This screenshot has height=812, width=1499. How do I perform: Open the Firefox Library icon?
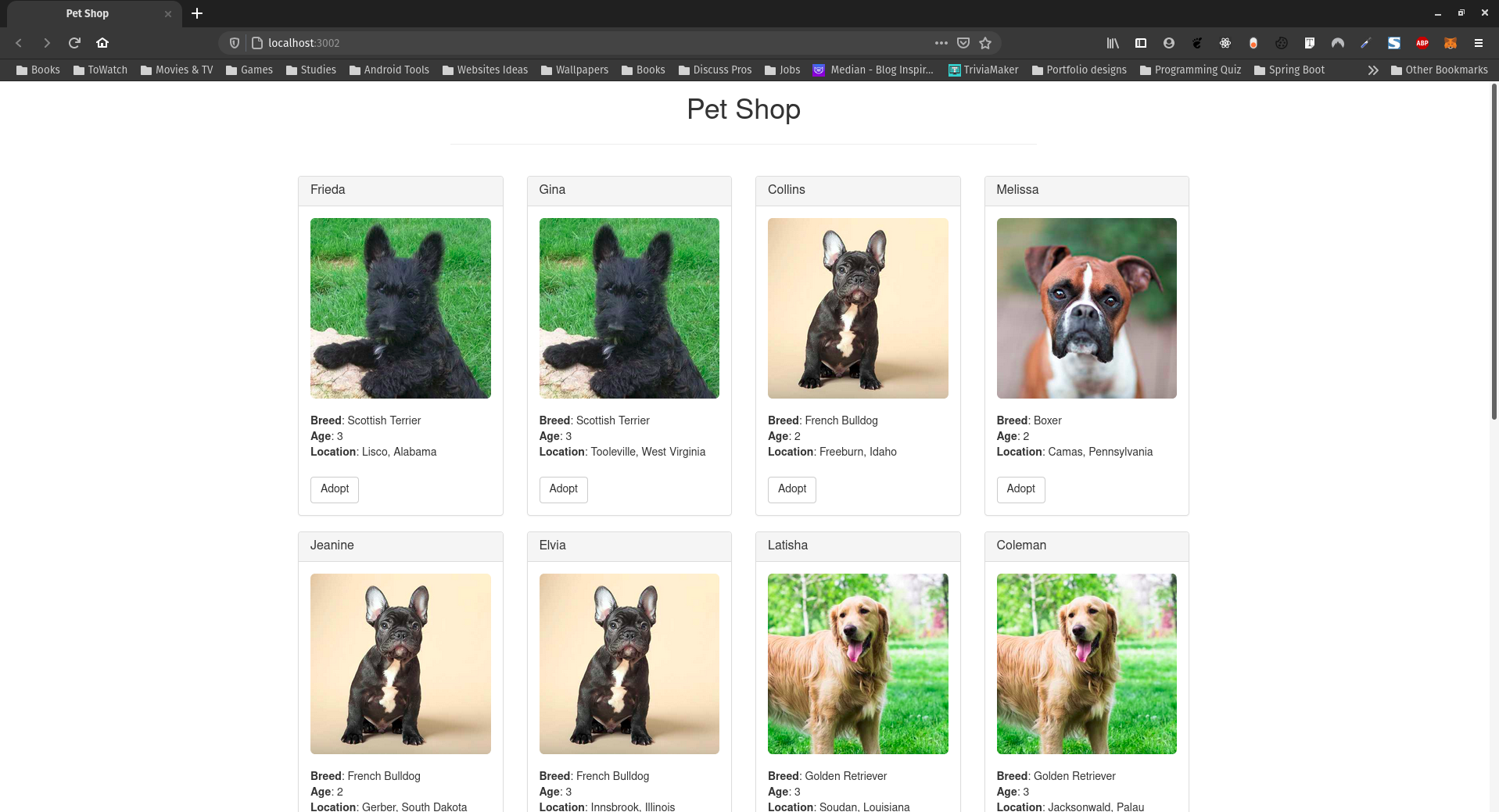pyautogui.click(x=1113, y=43)
